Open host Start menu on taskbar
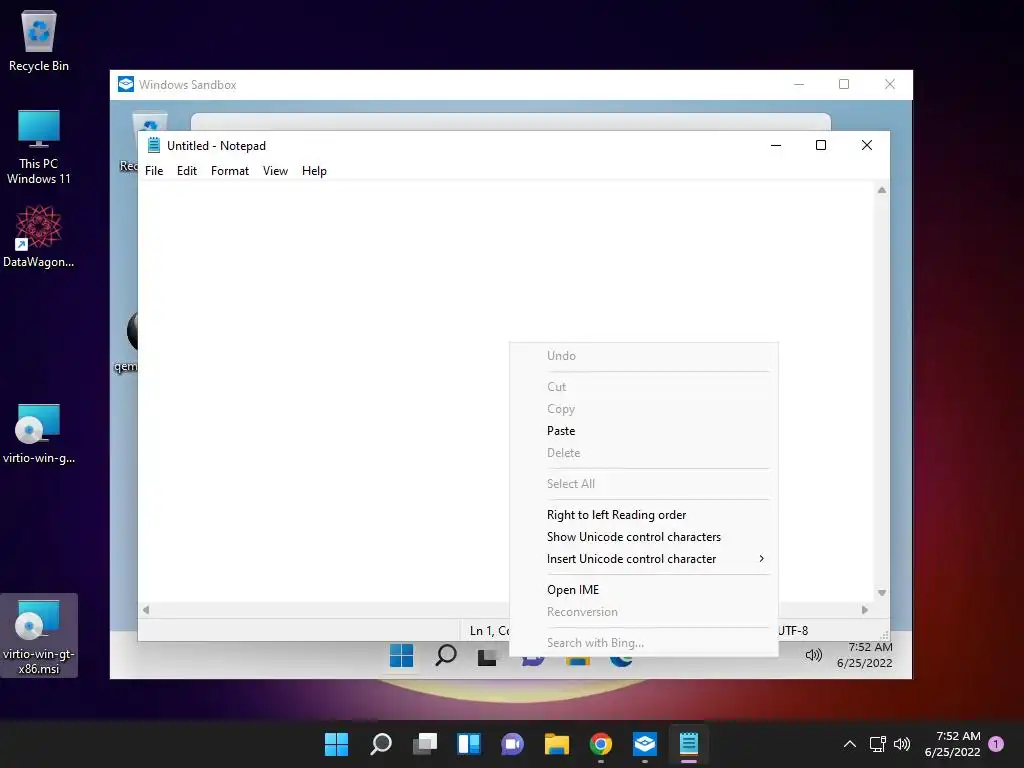Screen dimensions: 1024x768 336,744
